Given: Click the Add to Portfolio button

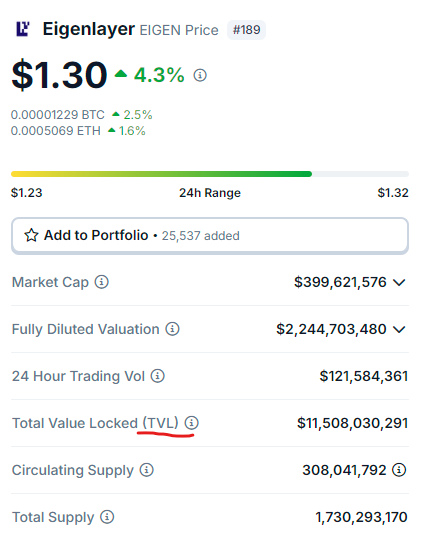Looking at the screenshot, I should pyautogui.click(x=210, y=236).
